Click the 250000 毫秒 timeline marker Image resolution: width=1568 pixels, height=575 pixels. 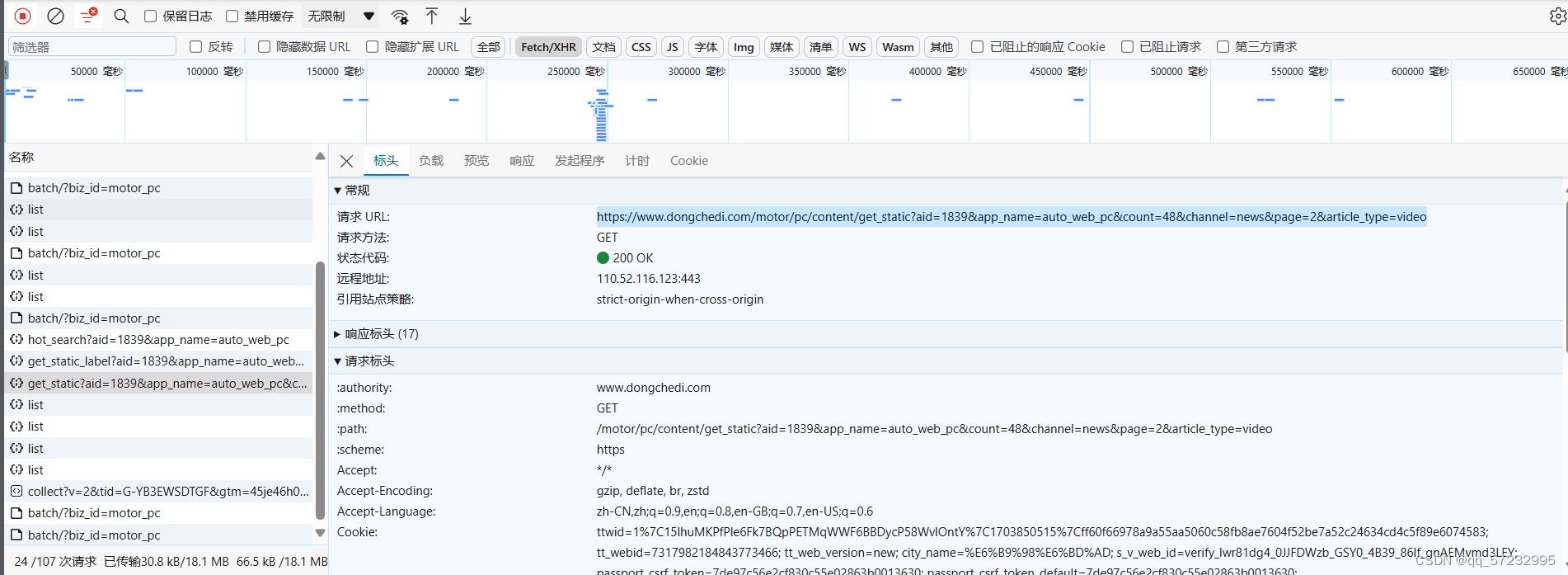(575, 71)
